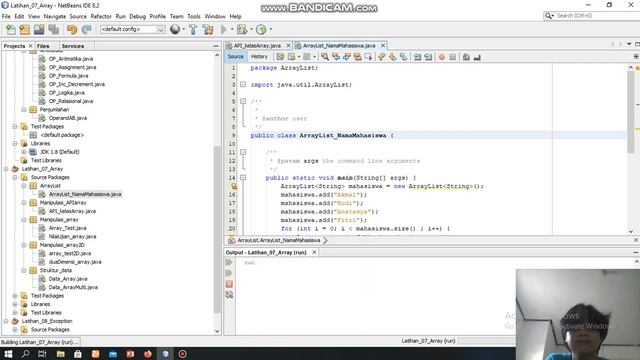The height and width of the screenshot is (360, 640).
Task: Expand Test Packages under Latihan_07_Array
Action: point(15,296)
